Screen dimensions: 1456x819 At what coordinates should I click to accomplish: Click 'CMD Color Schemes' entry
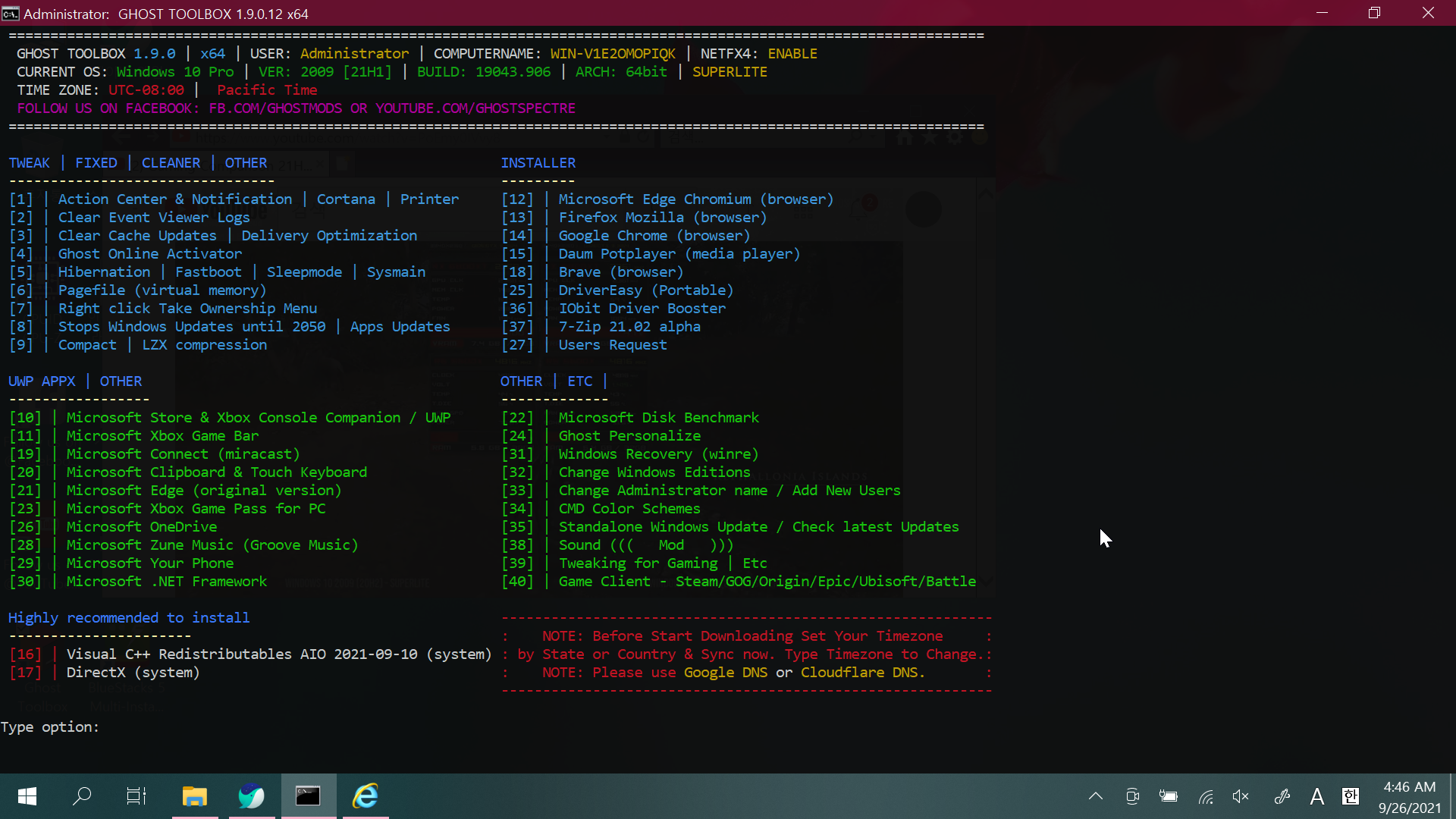(x=629, y=509)
